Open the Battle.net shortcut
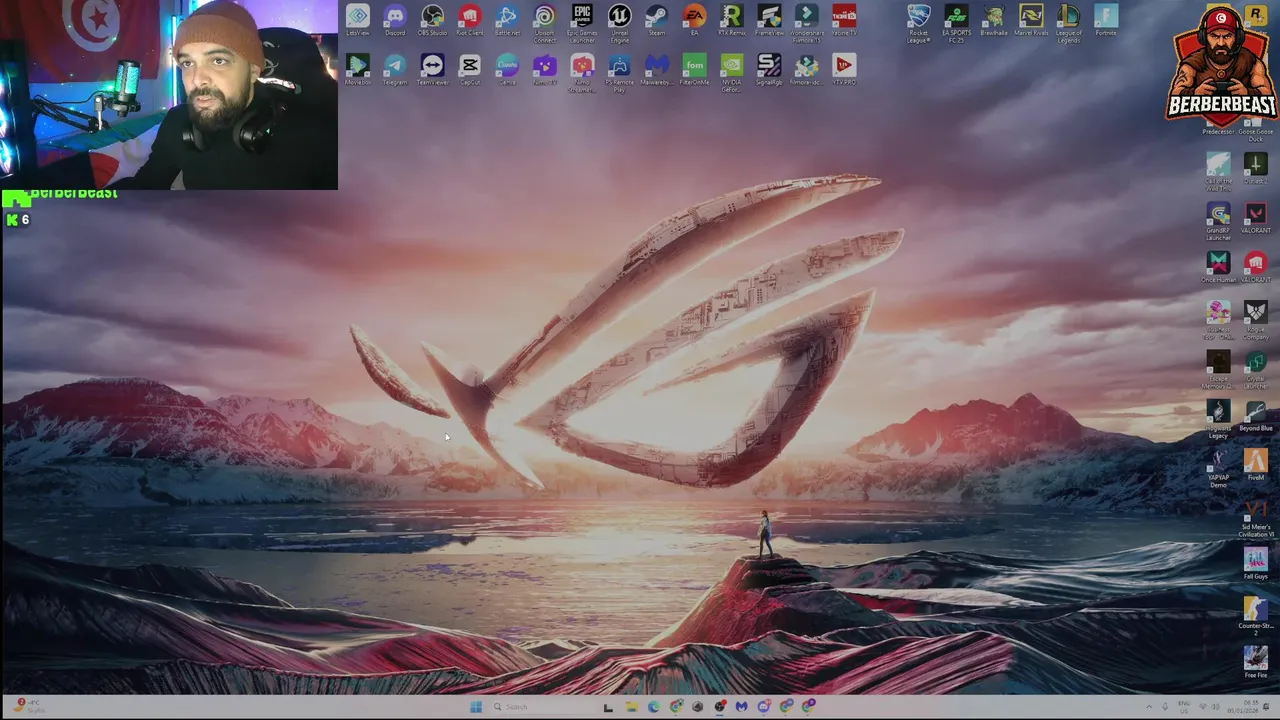The height and width of the screenshot is (720, 1280). (x=507, y=20)
